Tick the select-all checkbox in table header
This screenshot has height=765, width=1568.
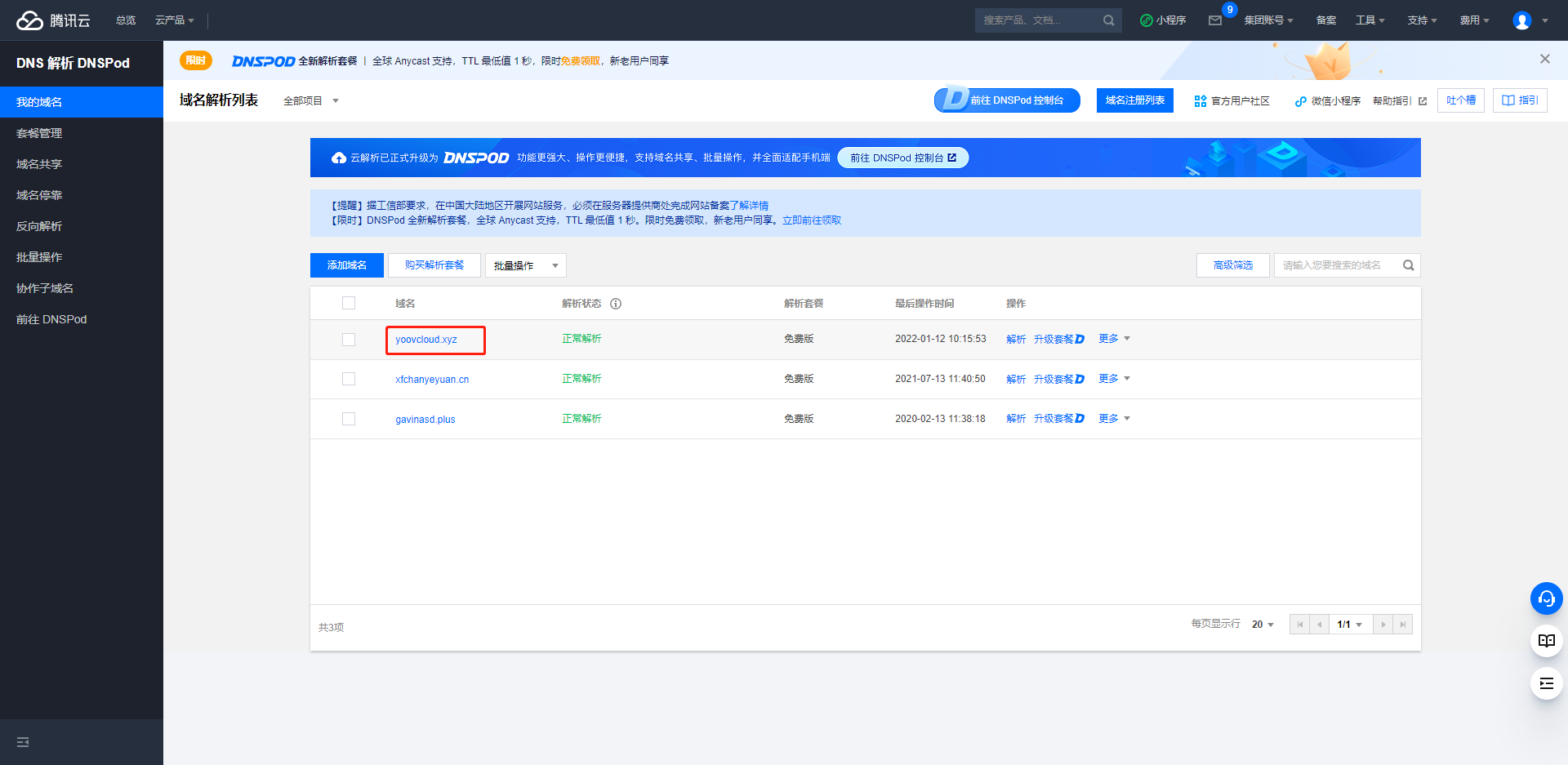pos(349,303)
